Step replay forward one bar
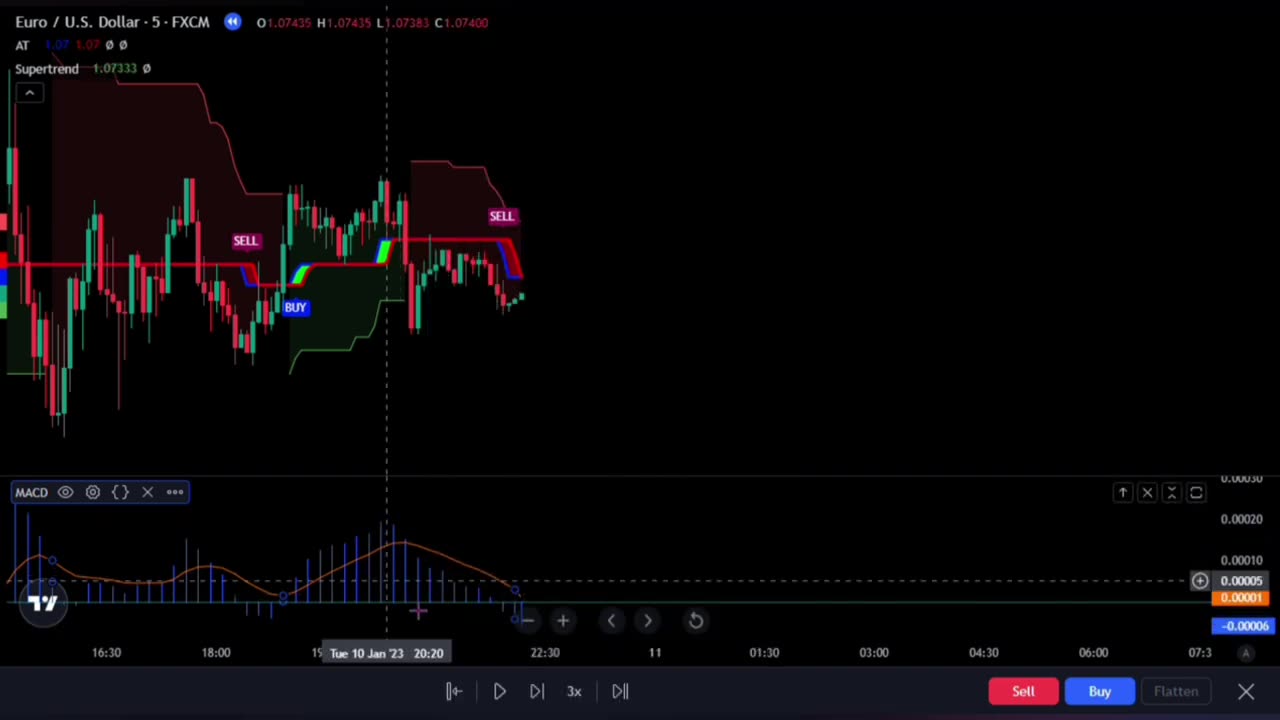 537,691
